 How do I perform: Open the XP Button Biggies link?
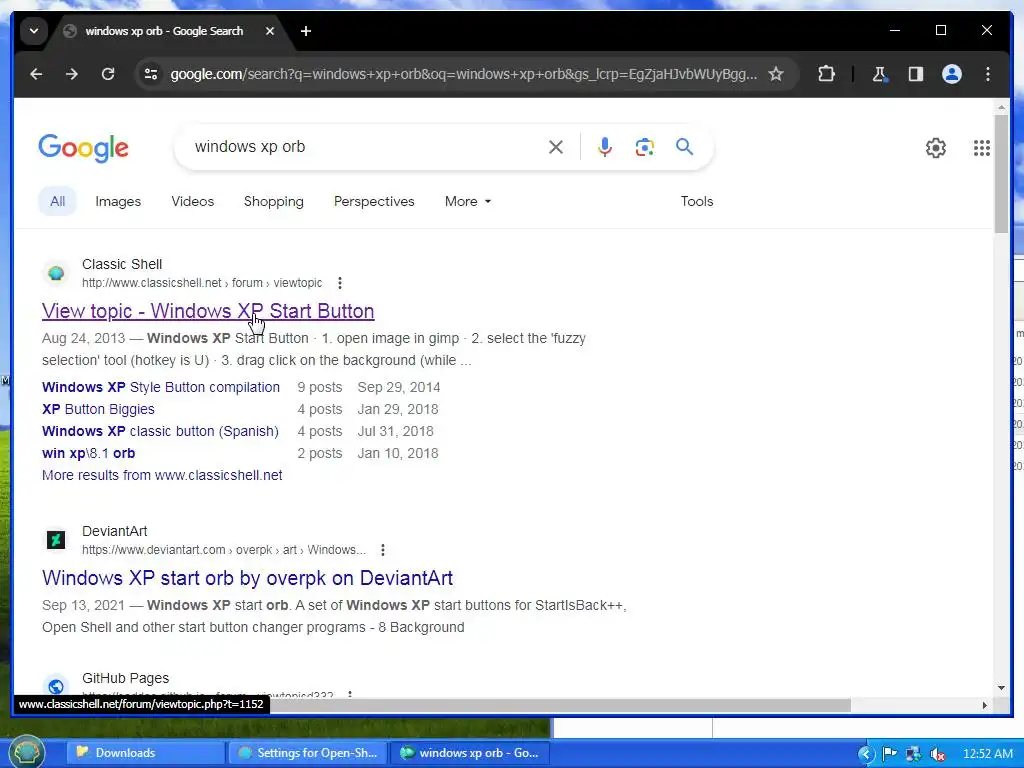99,409
